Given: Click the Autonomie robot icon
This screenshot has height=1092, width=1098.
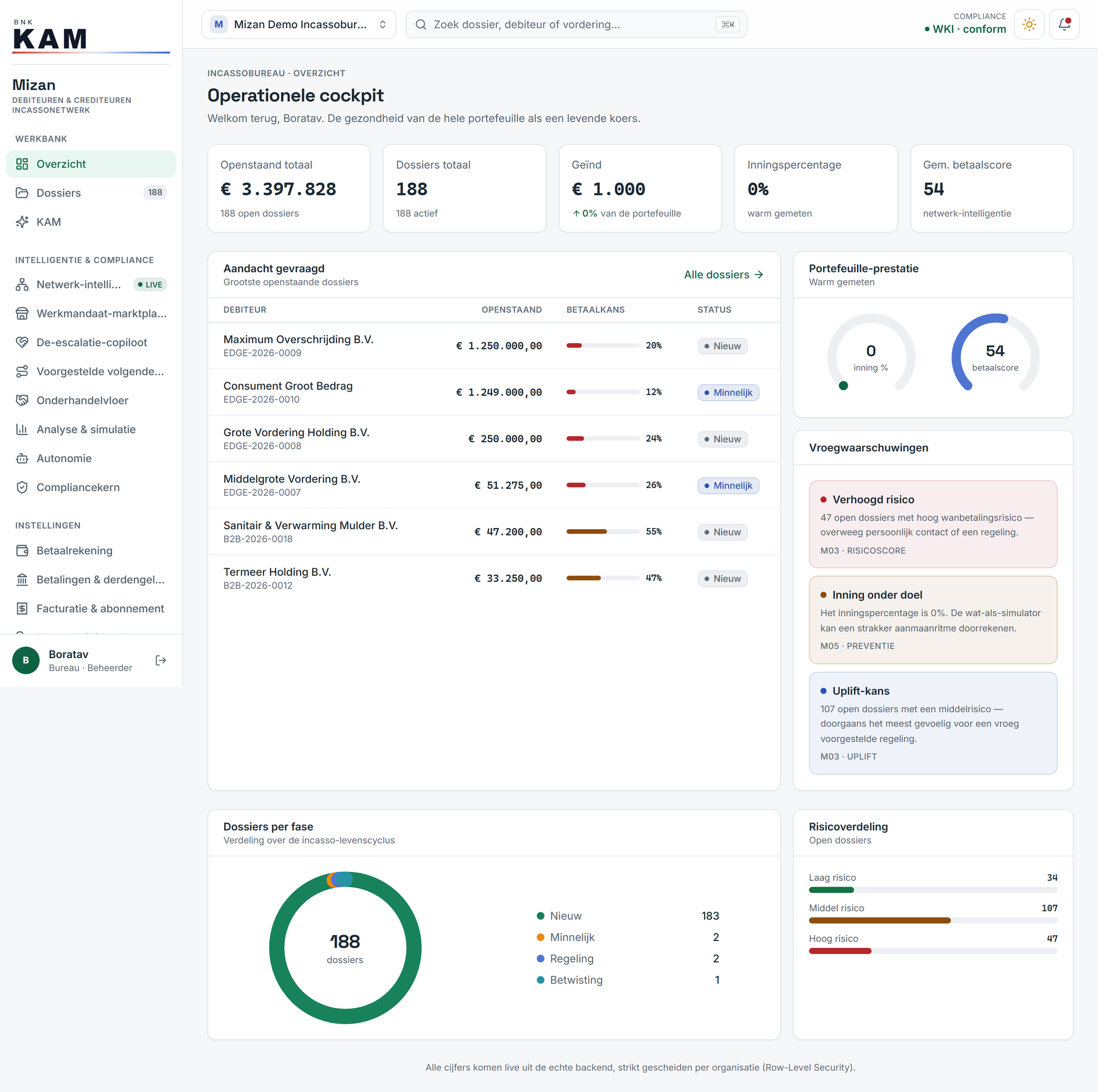Looking at the screenshot, I should click(x=22, y=458).
